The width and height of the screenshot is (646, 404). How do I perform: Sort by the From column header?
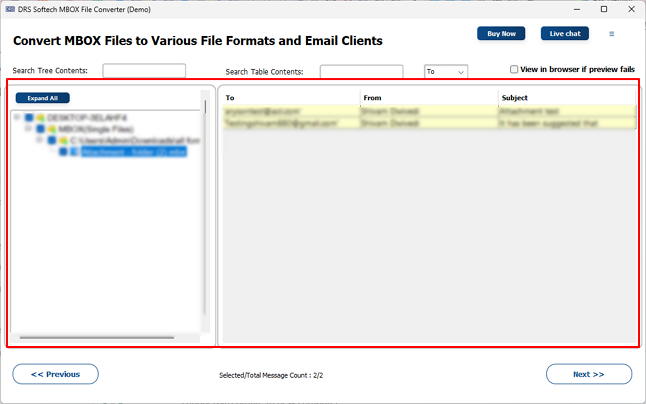tap(429, 98)
